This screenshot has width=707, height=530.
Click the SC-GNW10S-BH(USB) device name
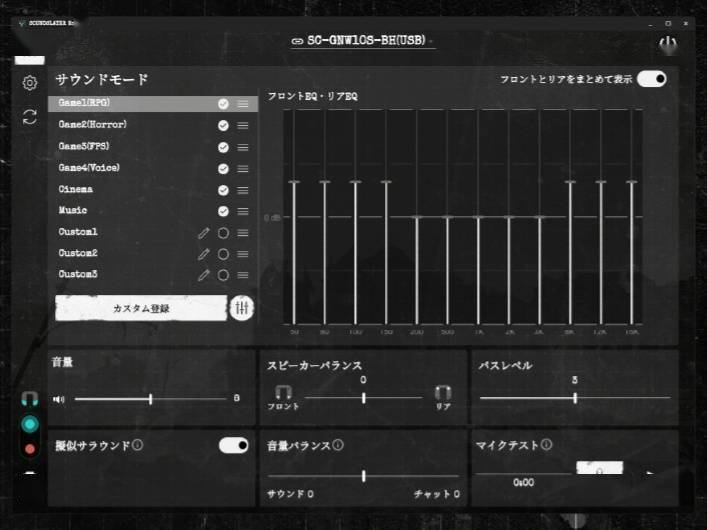point(358,41)
